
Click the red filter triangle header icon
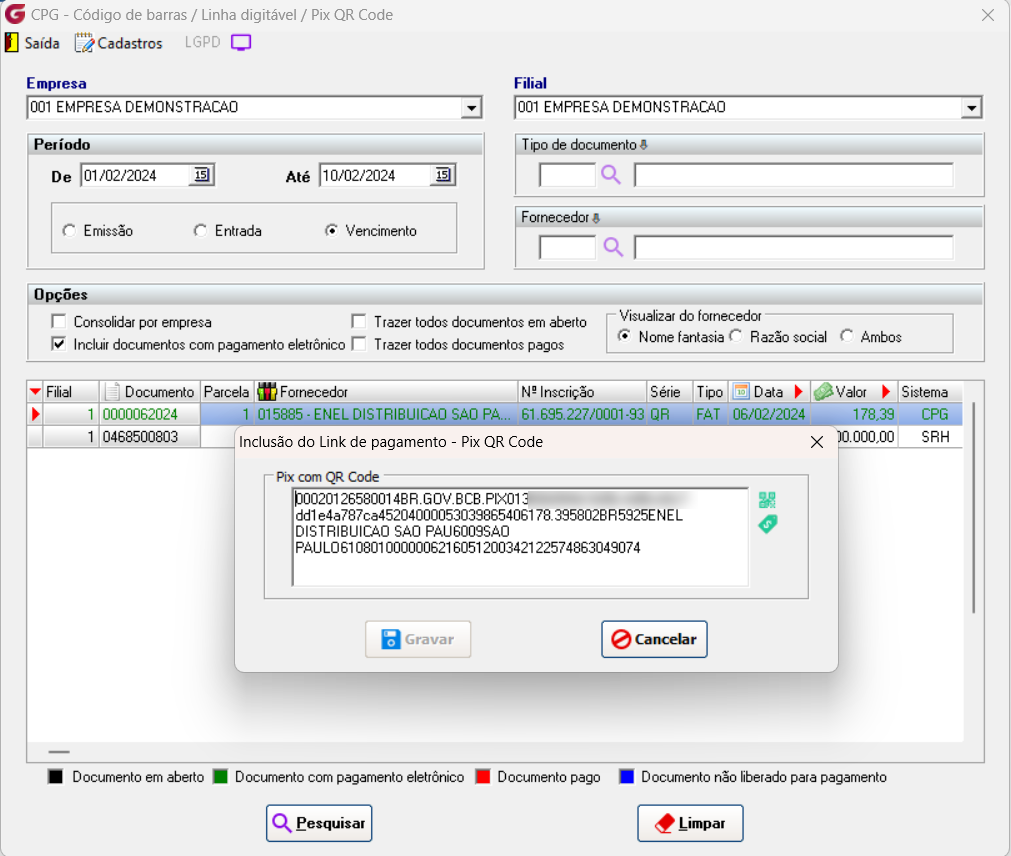coord(35,392)
